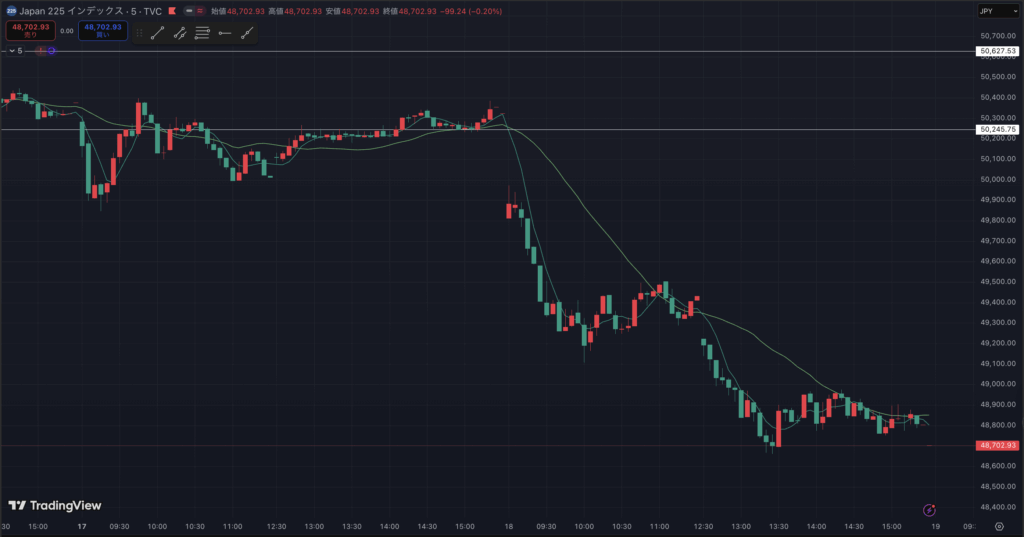Pick the multi-line Fibonacci retracement tool
The height and width of the screenshot is (537, 1024).
click(x=202, y=32)
